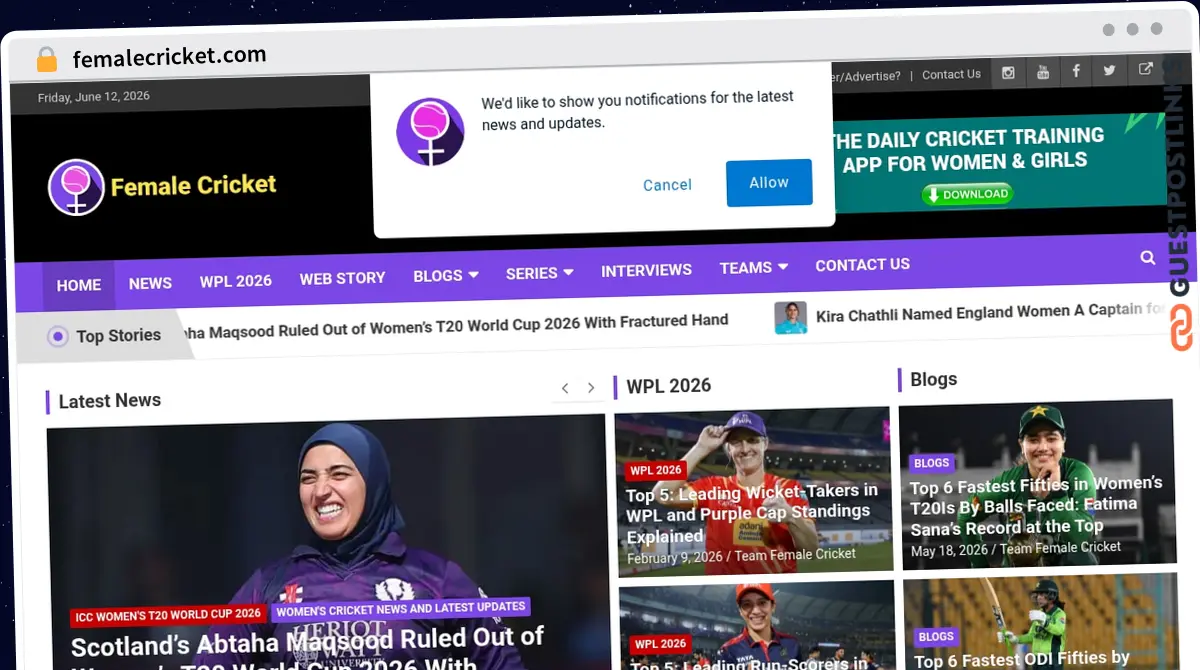This screenshot has height=670, width=1200.
Task: Click the Female Cricket site title text
Action: click(x=193, y=185)
